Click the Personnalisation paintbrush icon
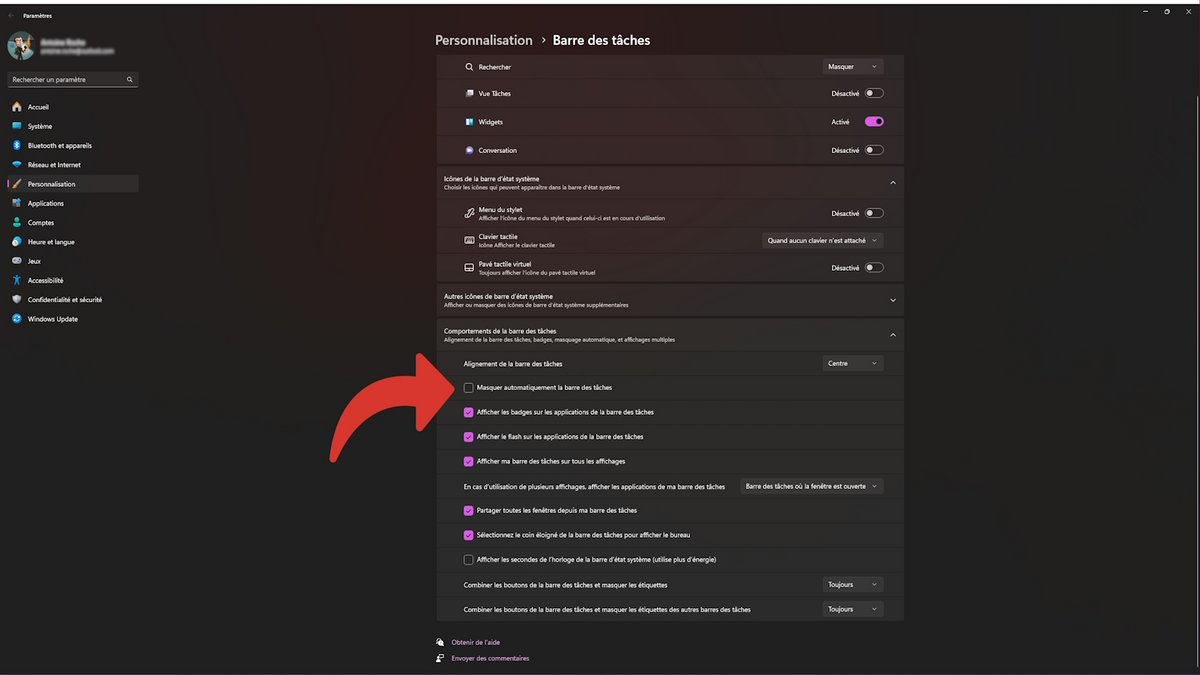The image size is (1200, 675). pos(17,184)
